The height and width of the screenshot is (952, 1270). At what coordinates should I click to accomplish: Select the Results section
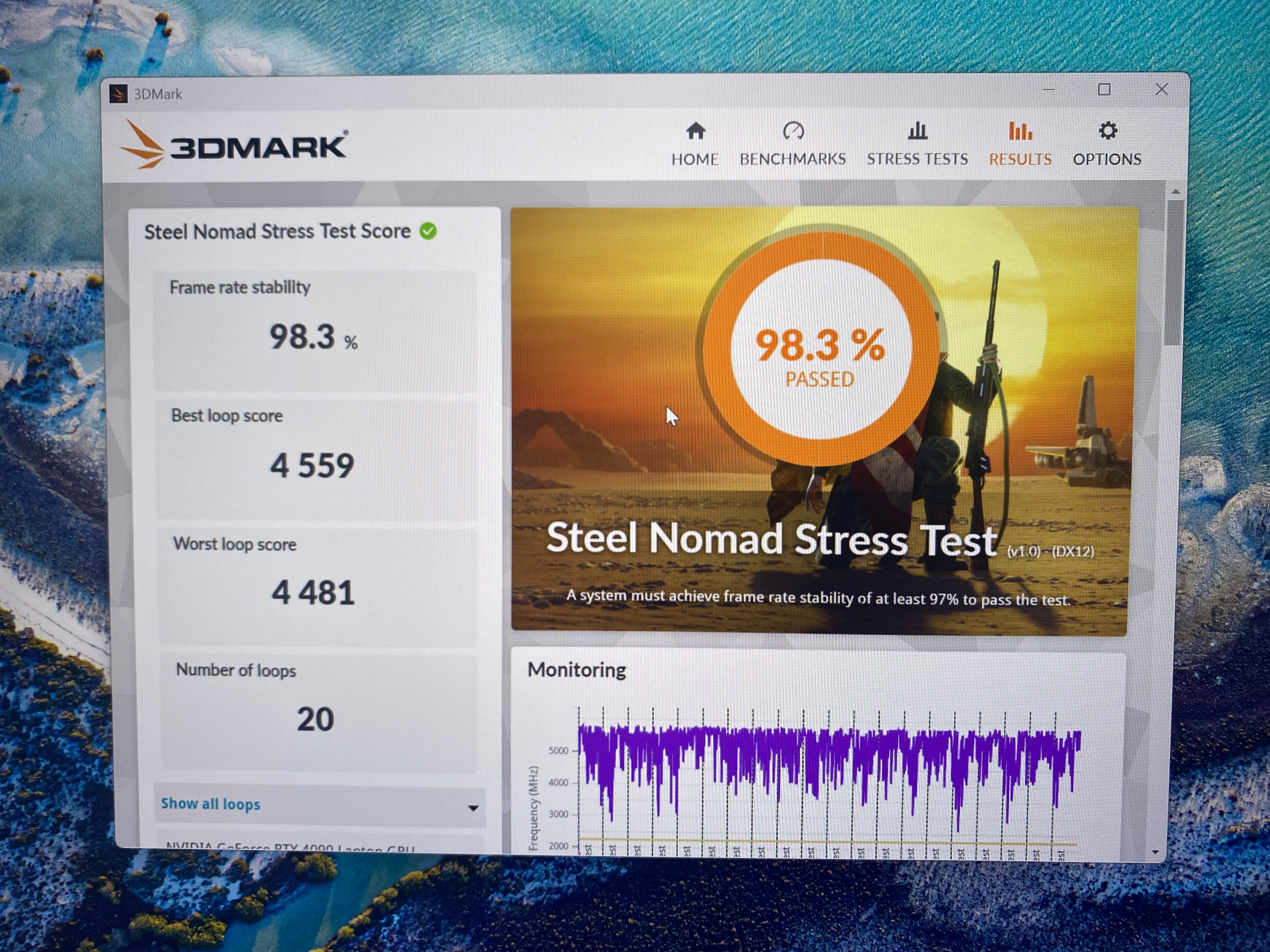[1020, 144]
